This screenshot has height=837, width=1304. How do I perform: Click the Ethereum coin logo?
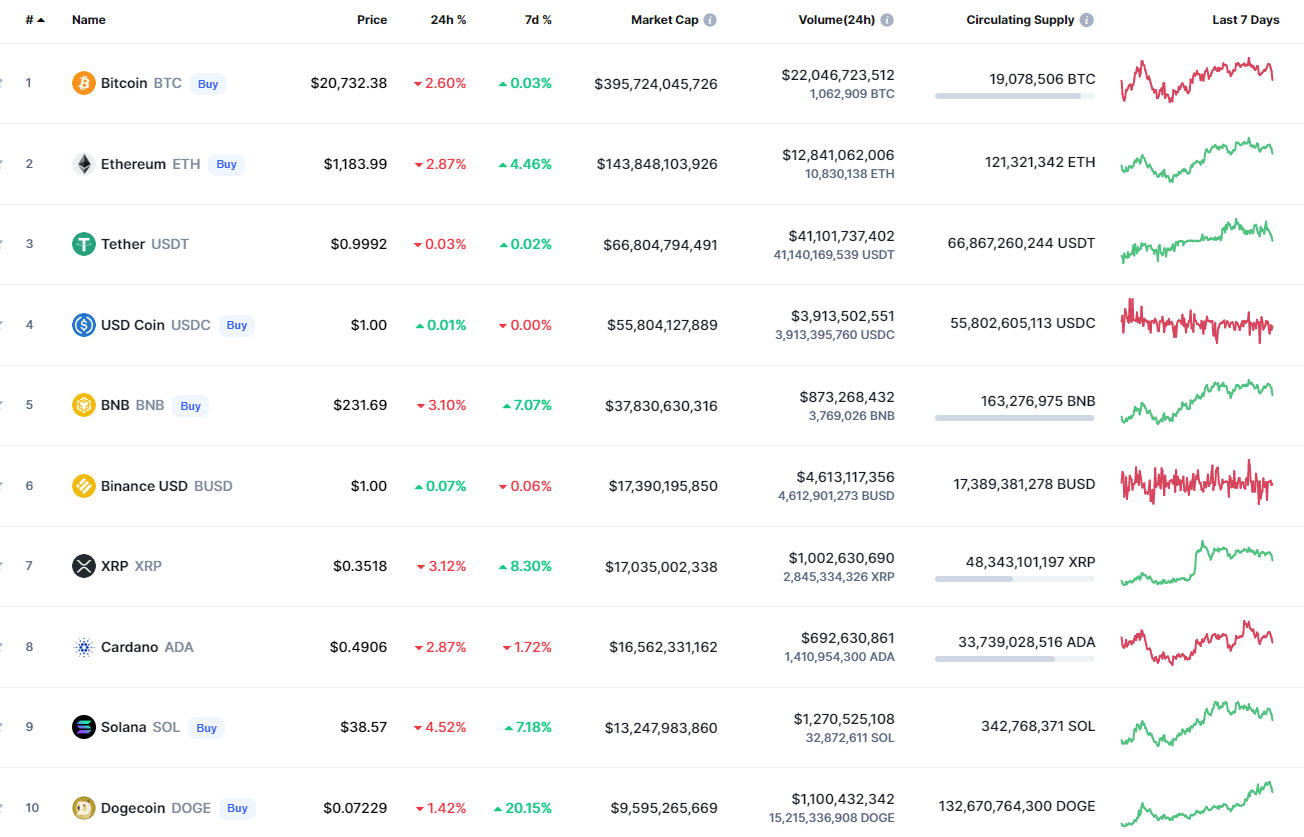click(84, 164)
